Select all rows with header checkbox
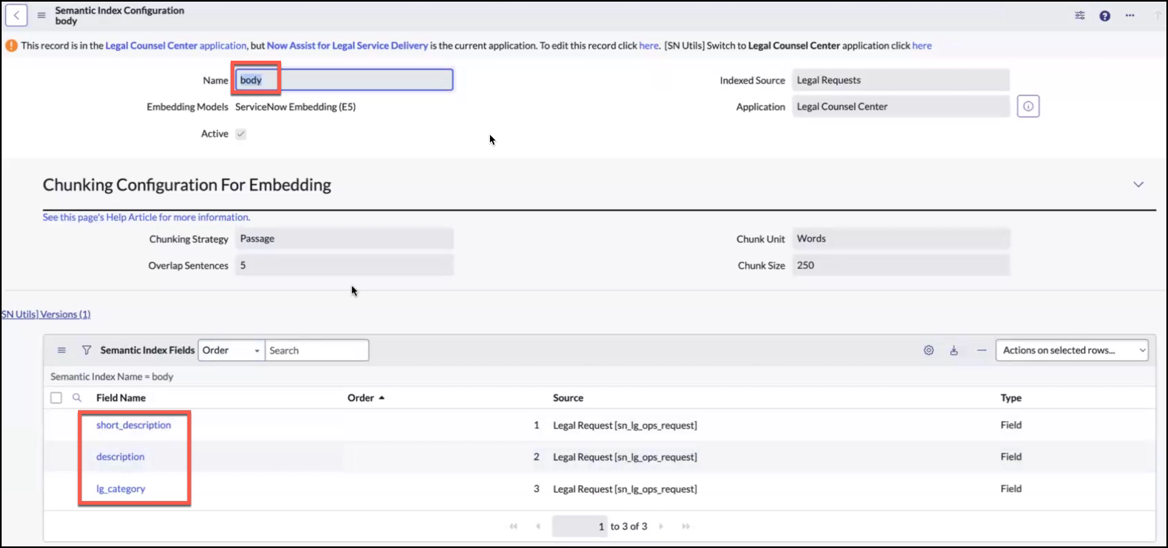 56,398
